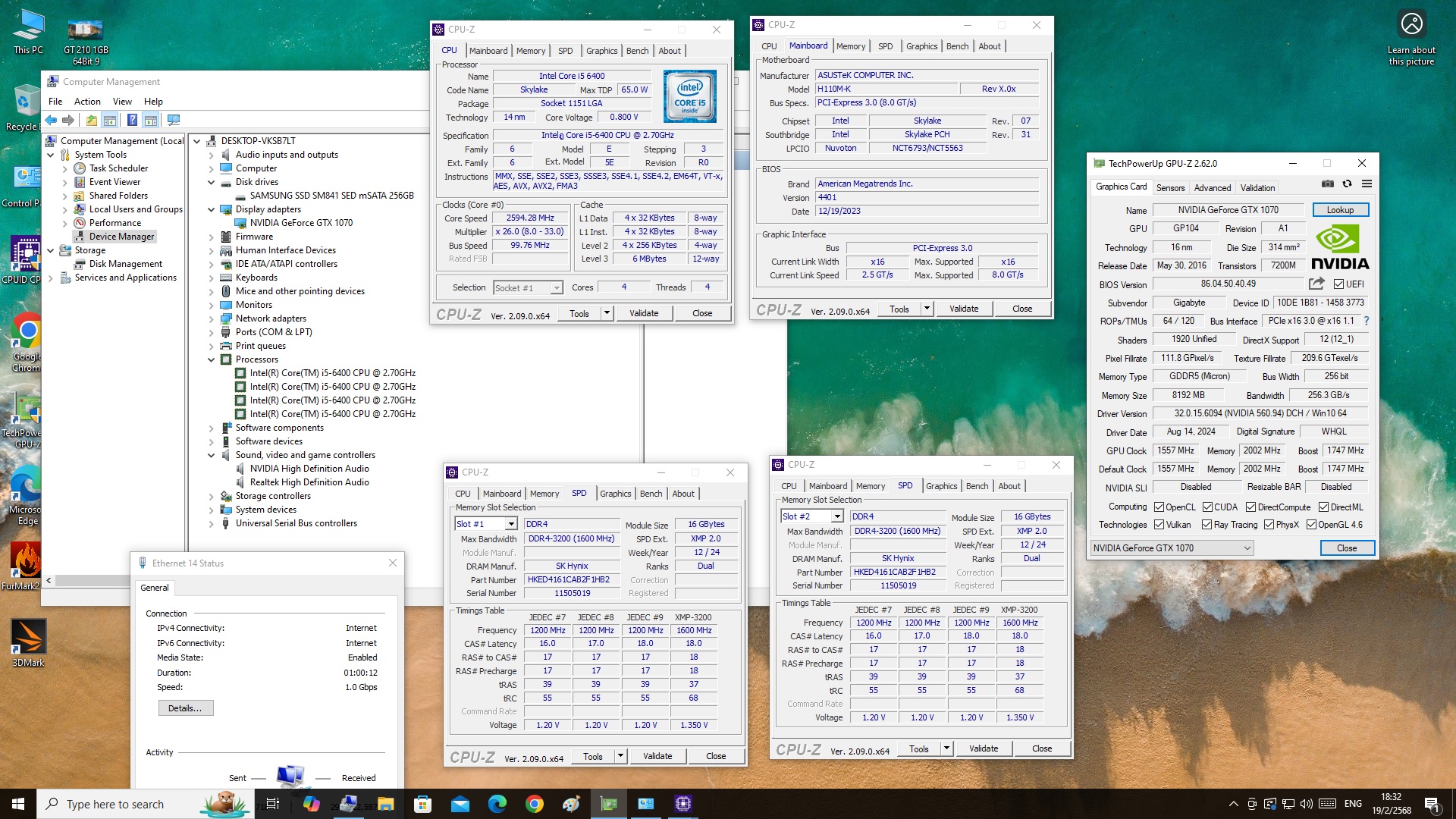Open the GPU selection dropdown in GPU-Z
This screenshot has width=1456, height=819.
(x=1172, y=548)
